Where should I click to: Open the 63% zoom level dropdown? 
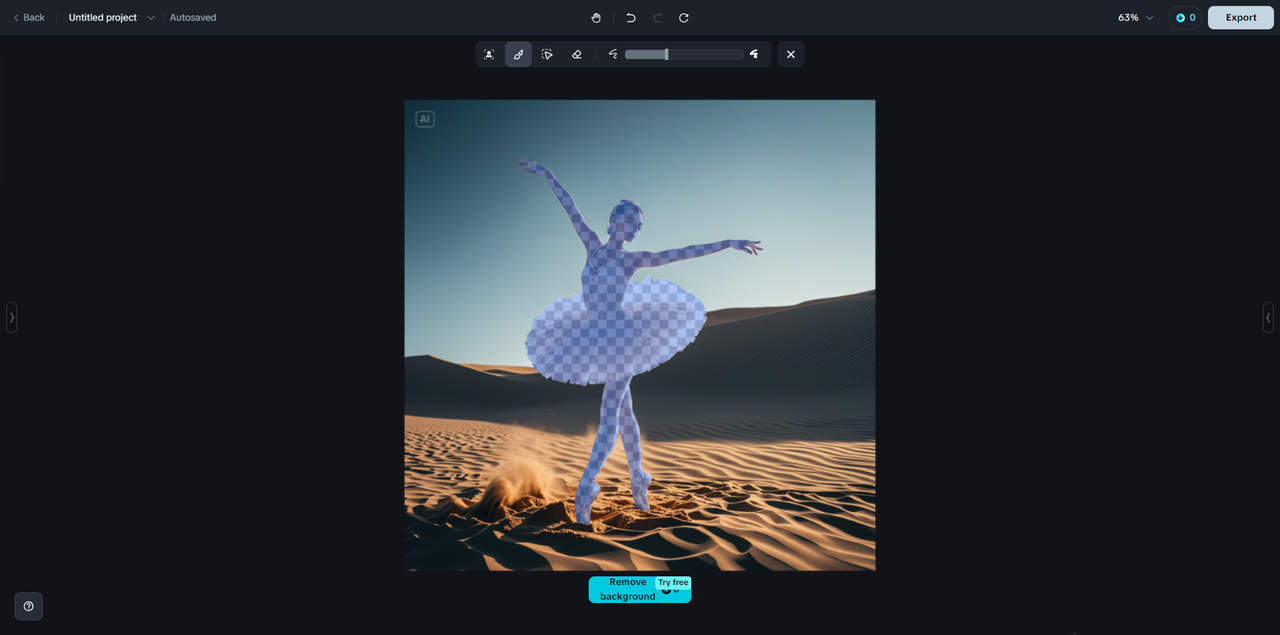(1136, 18)
